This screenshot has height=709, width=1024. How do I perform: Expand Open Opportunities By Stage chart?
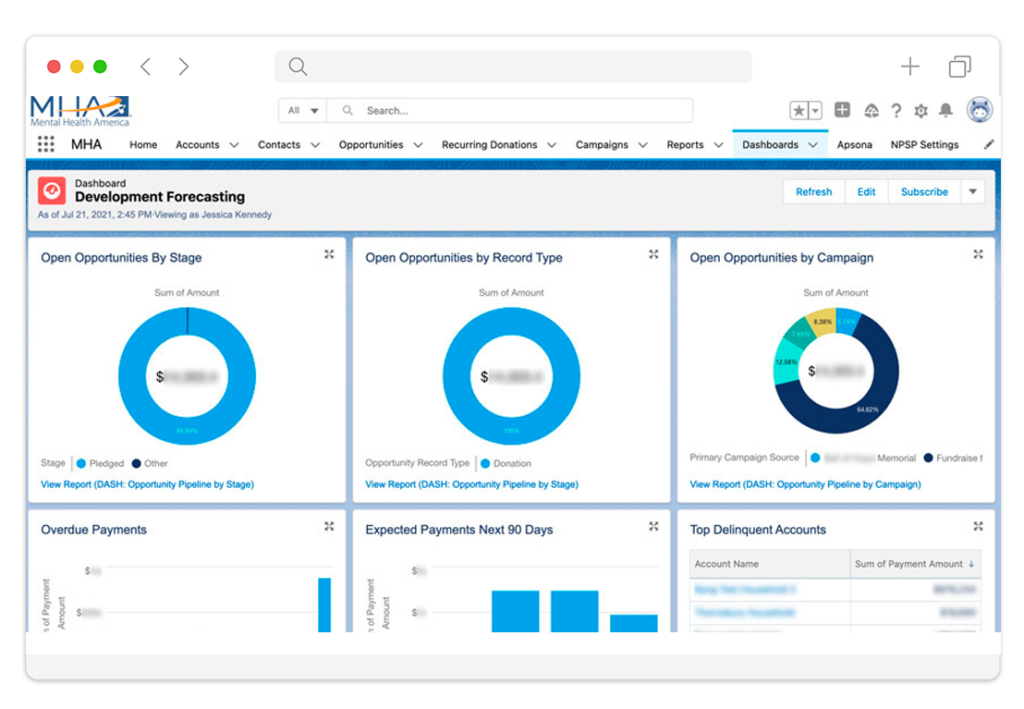coord(329,255)
